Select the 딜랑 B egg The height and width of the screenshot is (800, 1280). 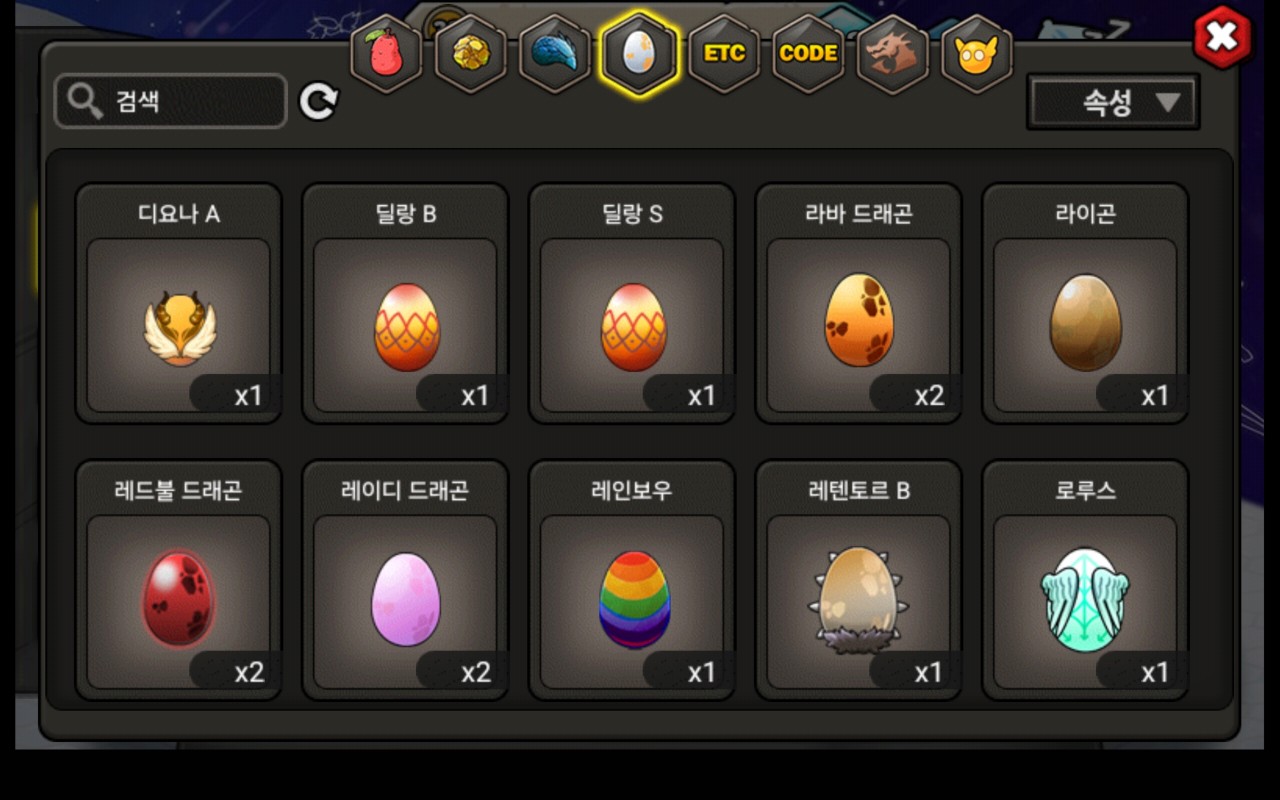(406, 303)
